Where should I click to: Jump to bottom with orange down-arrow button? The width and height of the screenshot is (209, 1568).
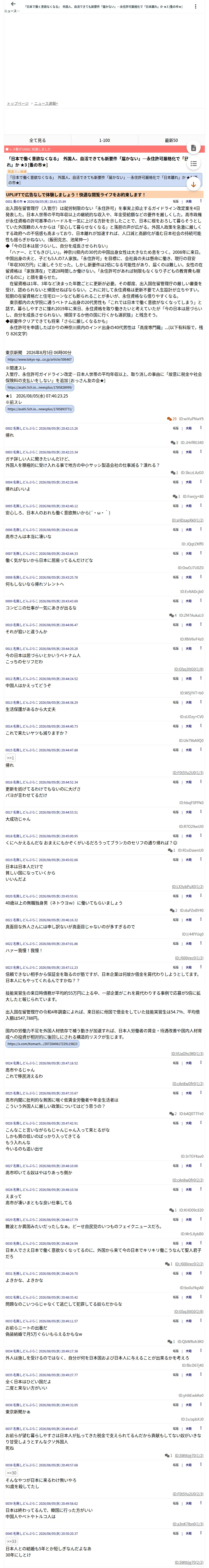coord(193,184)
